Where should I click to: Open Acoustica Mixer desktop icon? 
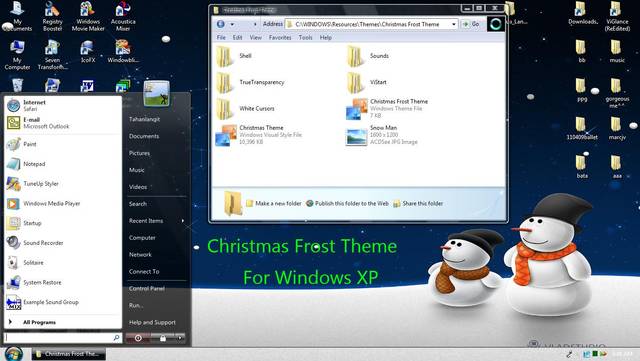coord(123,17)
